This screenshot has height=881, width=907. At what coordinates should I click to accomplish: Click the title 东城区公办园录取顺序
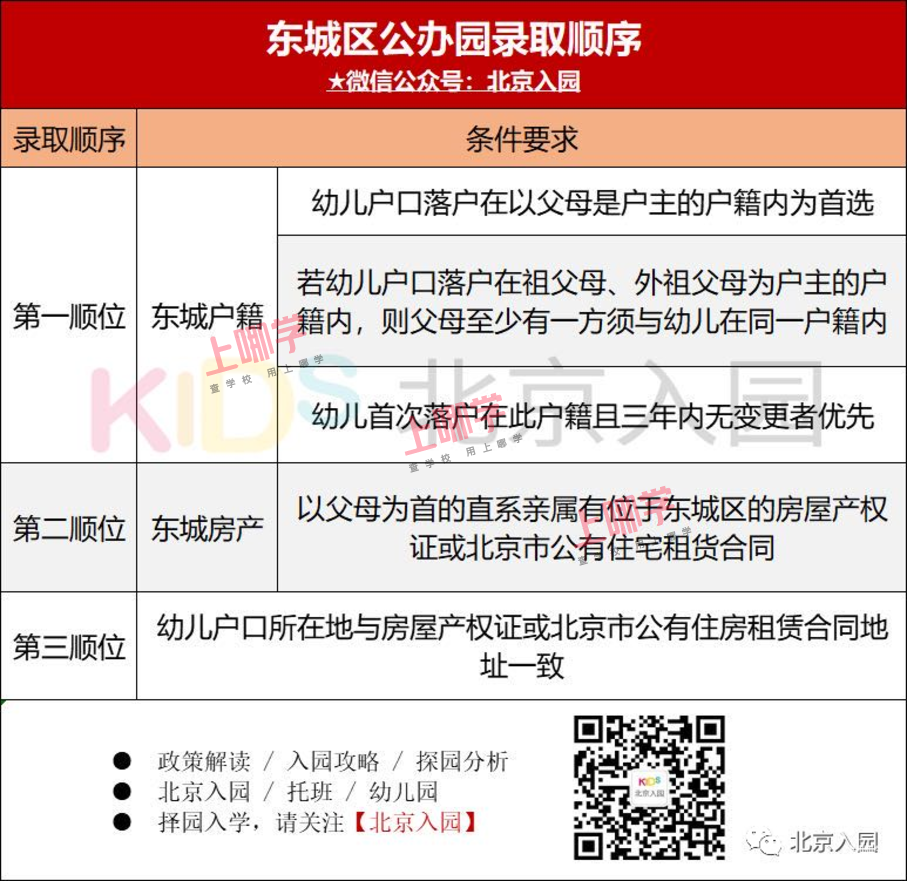(x=453, y=40)
